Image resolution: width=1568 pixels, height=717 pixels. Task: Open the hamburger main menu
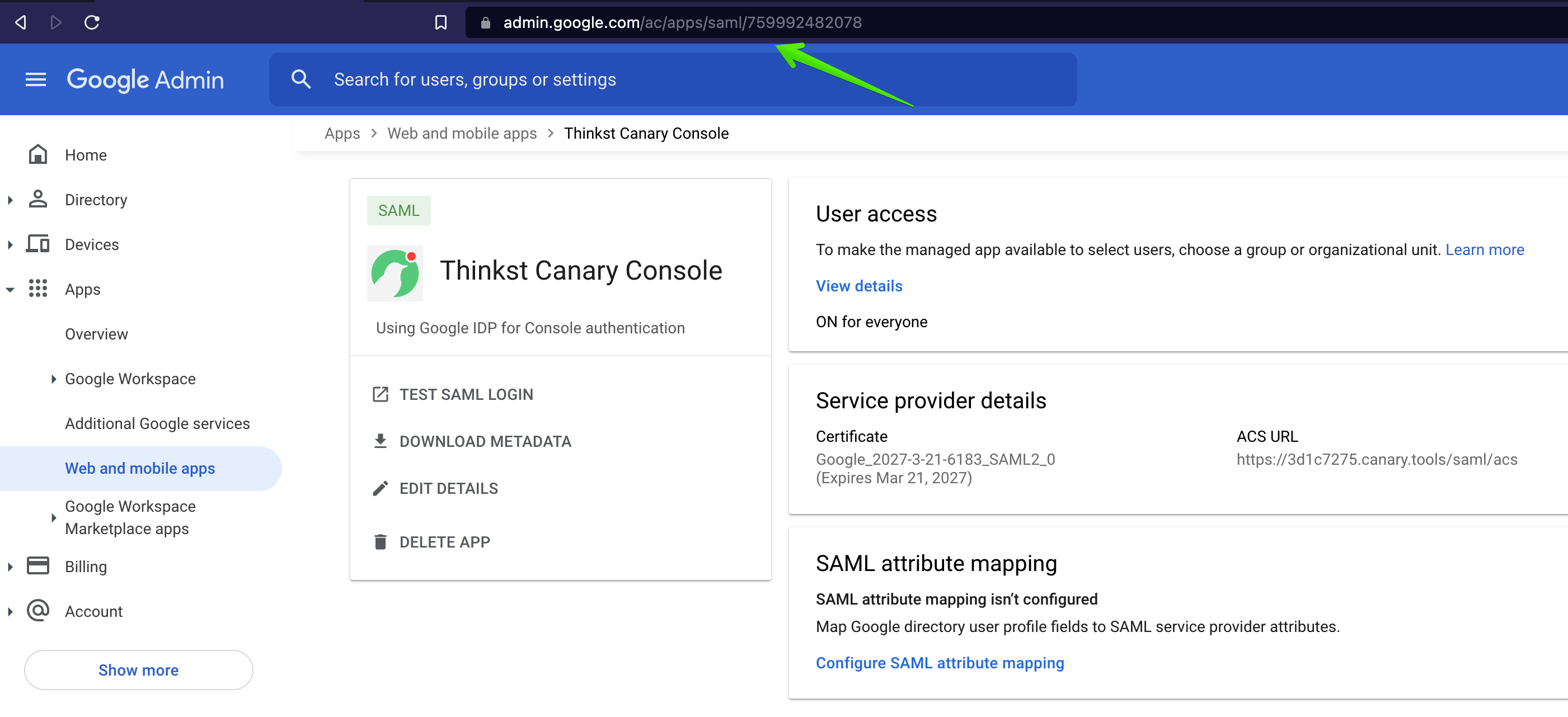pyautogui.click(x=36, y=79)
